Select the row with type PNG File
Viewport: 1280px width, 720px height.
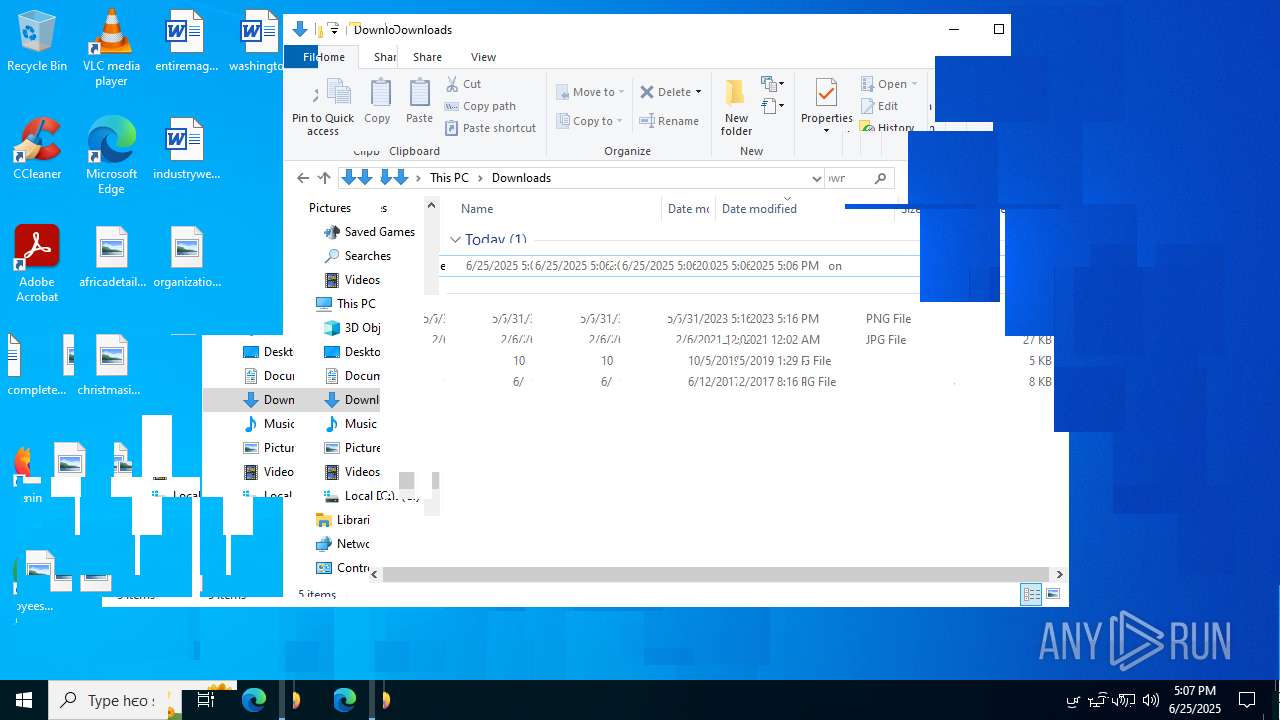point(740,319)
